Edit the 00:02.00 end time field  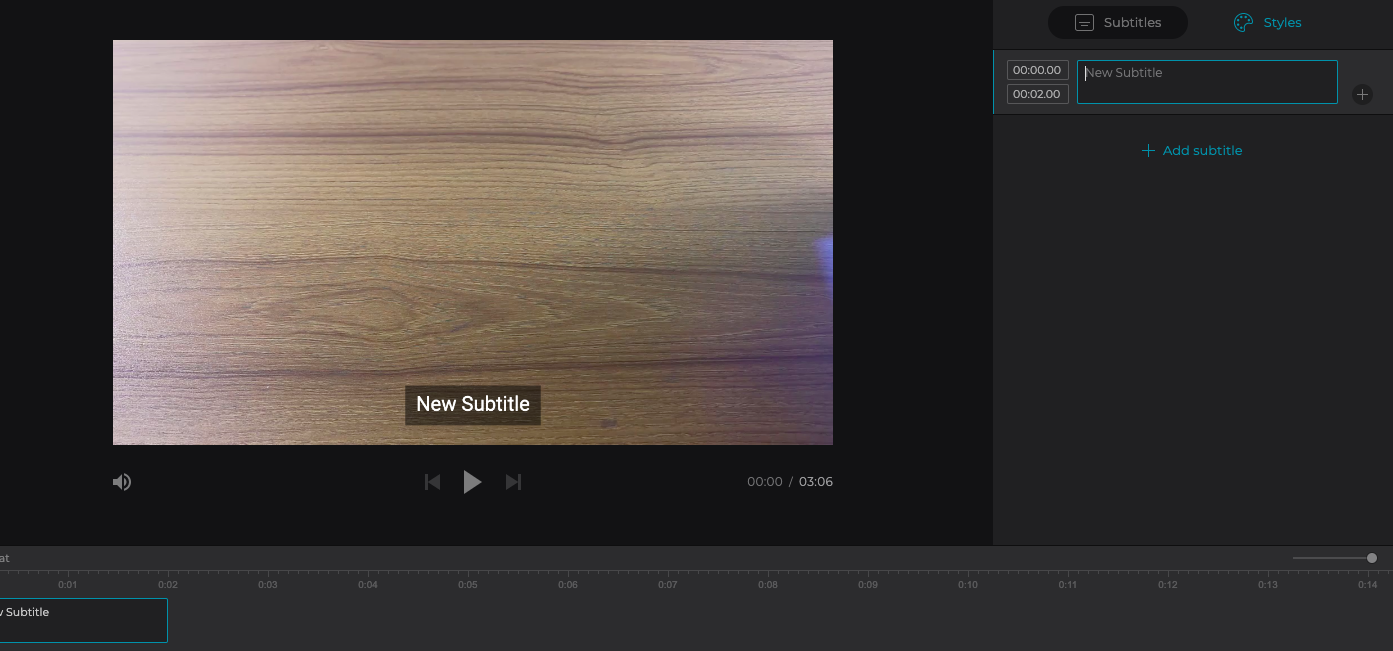pos(1037,94)
